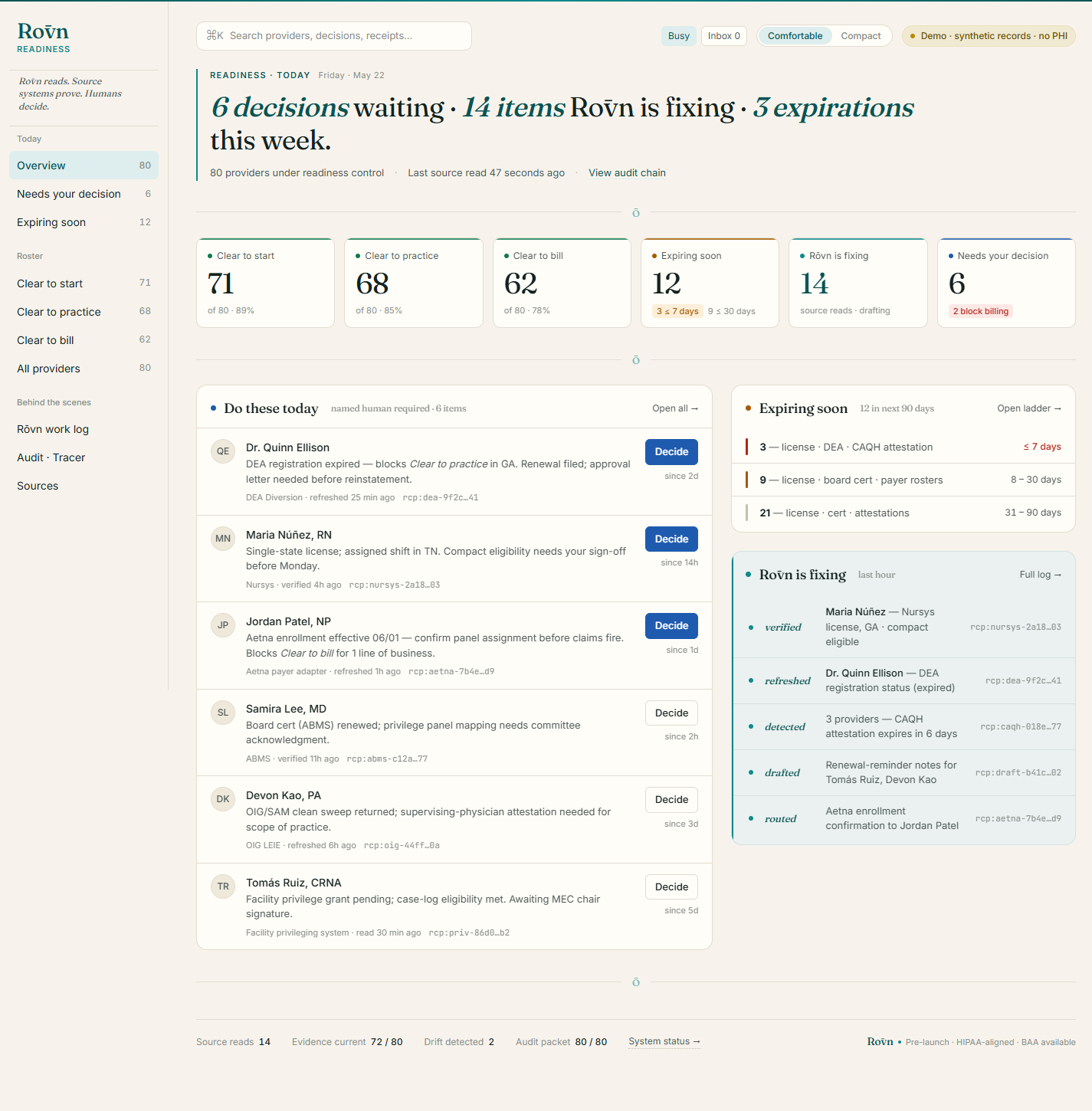Open Needs your decision in sidebar

[x=84, y=194]
